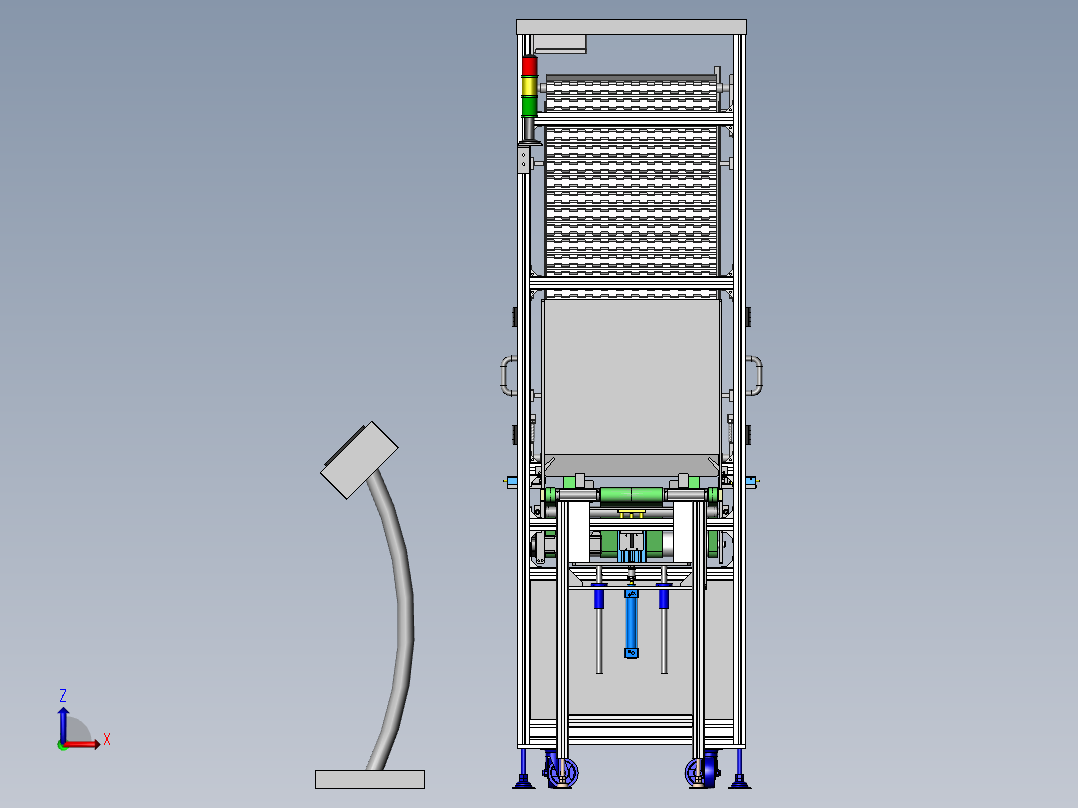
Task: Select the small gray box under the top plate
Action: (560, 44)
